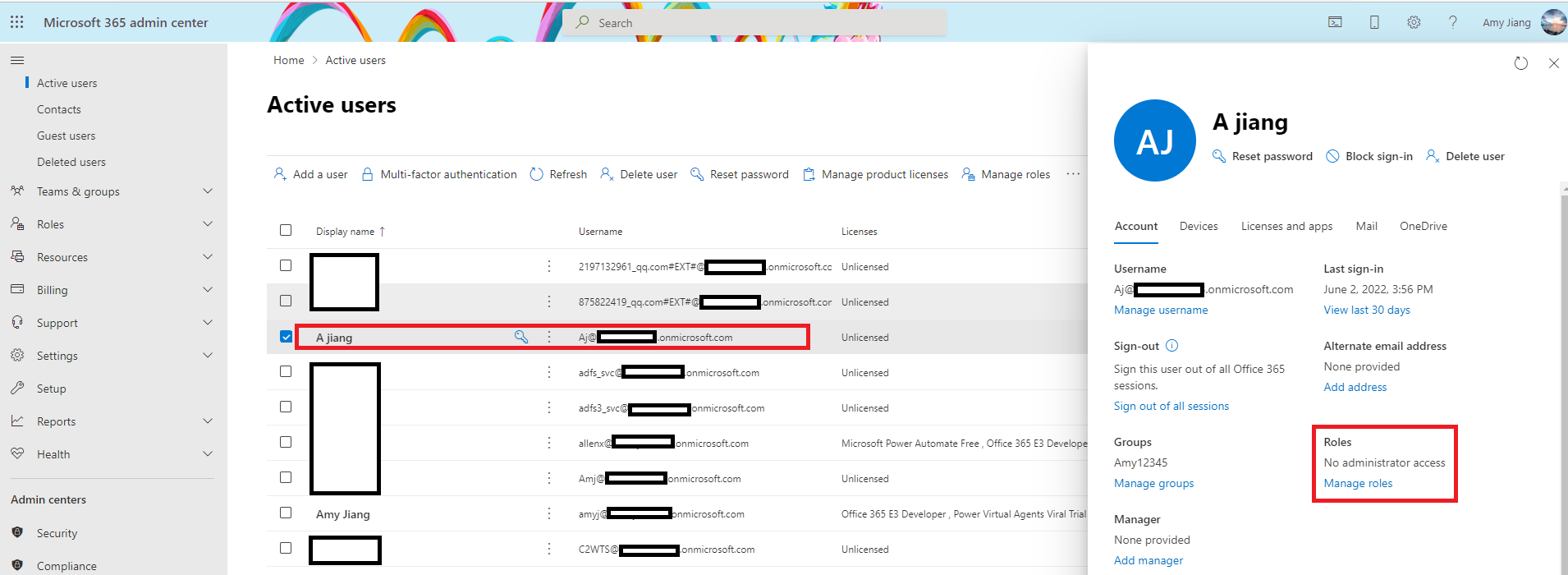Click Manage product licenses
Screen dimensions: 1568x575
coord(875,174)
